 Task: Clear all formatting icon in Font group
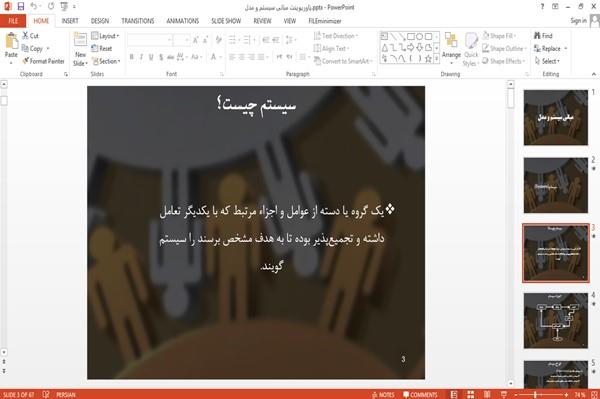(218, 39)
